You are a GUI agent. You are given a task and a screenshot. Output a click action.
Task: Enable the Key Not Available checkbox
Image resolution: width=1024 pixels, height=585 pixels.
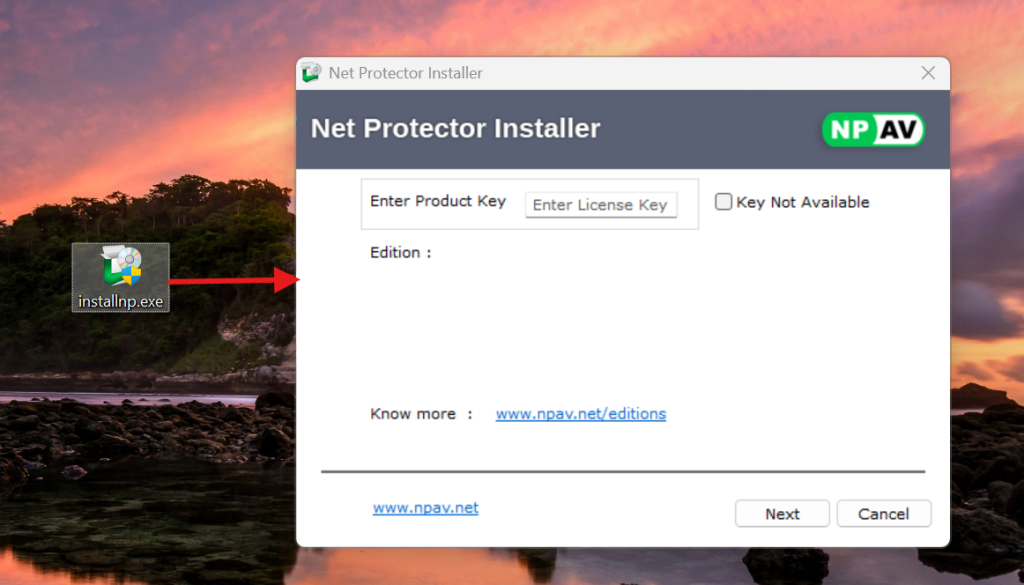point(724,202)
